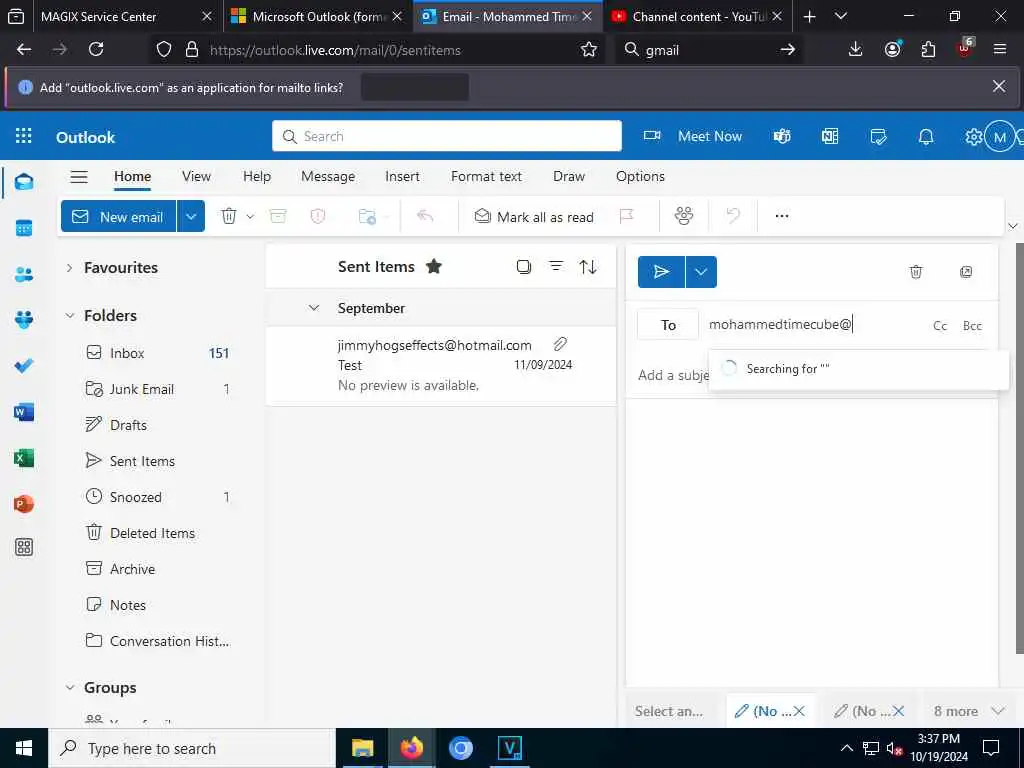
Task: Launch PowerPoint from the left rail
Action: point(24,504)
